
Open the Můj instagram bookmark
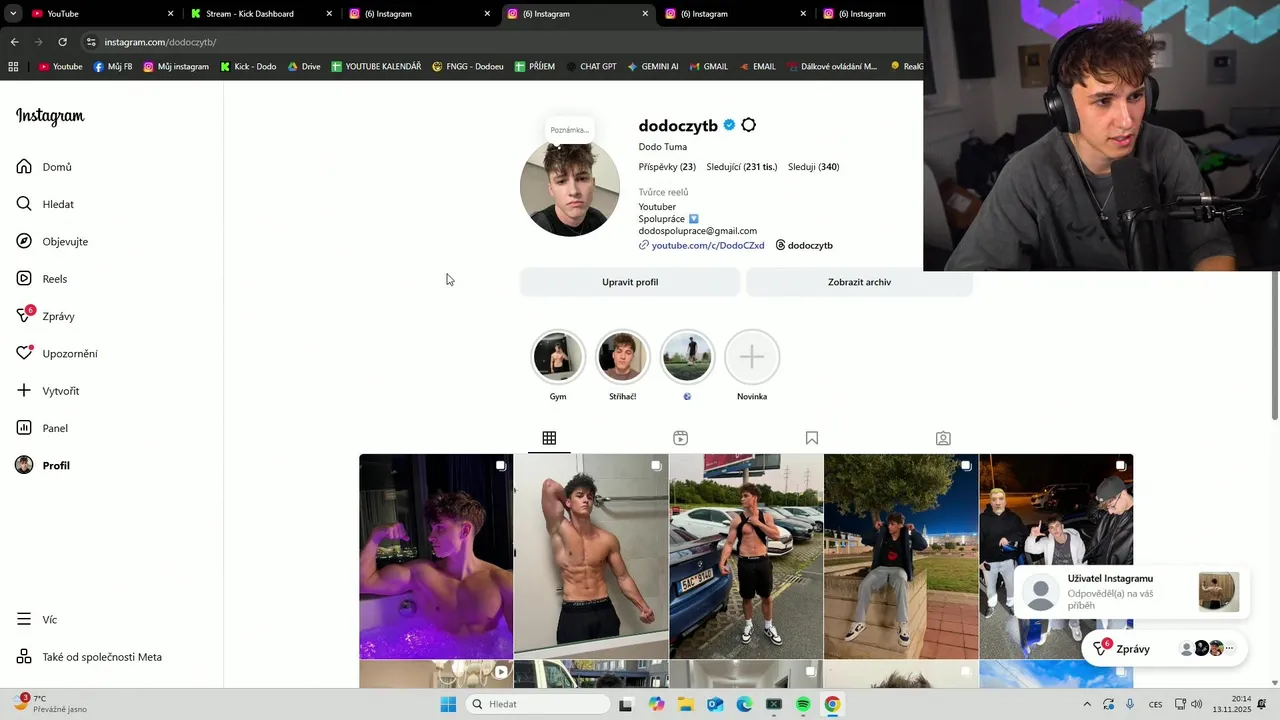176,67
